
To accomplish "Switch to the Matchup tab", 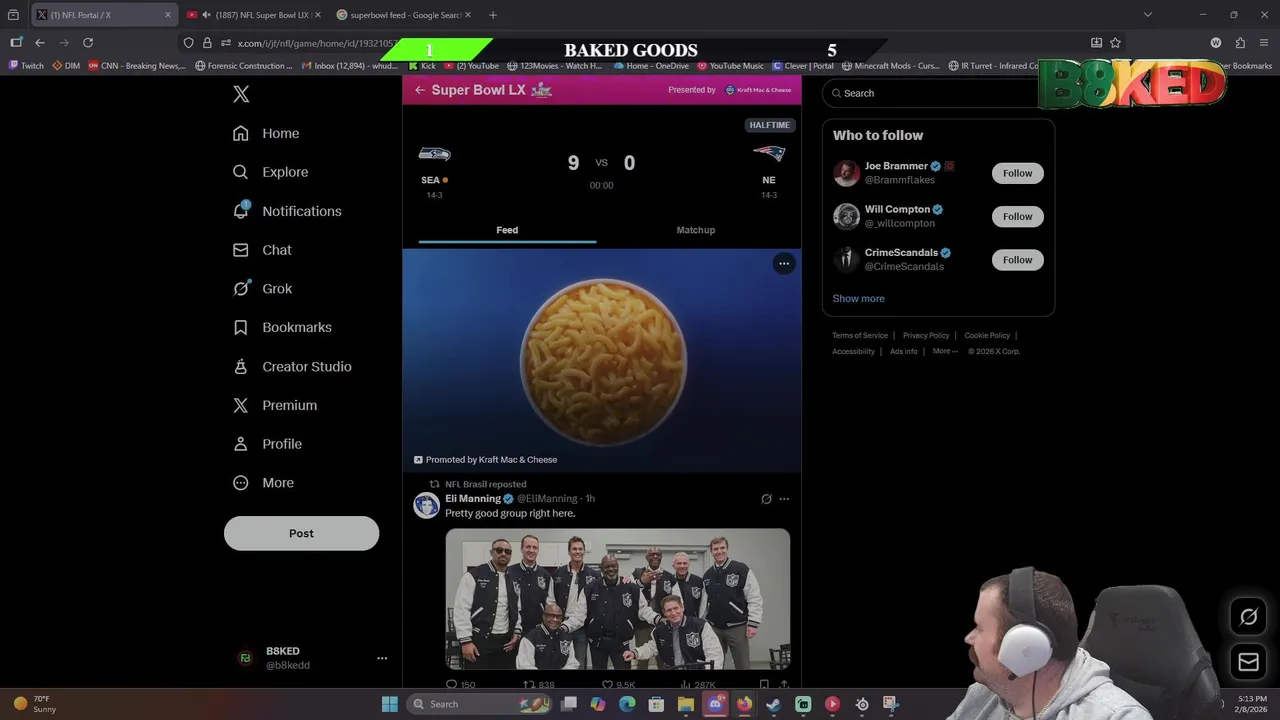I will [696, 230].
